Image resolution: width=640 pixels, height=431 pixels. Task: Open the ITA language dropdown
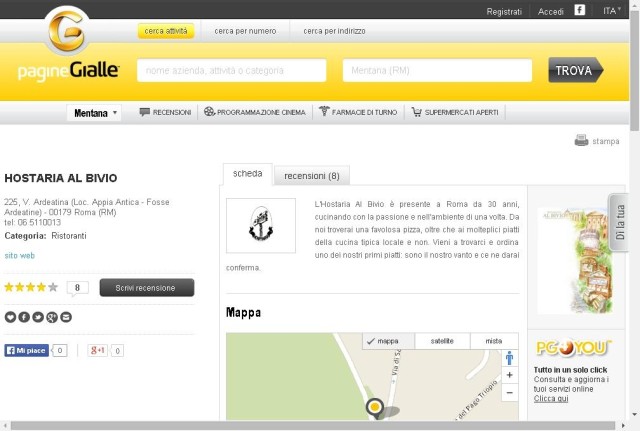612,11
